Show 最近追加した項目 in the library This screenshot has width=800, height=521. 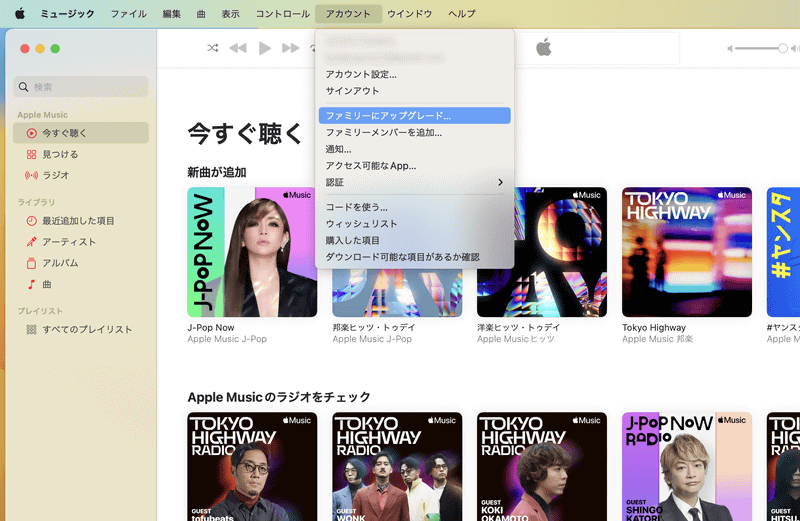(81, 221)
